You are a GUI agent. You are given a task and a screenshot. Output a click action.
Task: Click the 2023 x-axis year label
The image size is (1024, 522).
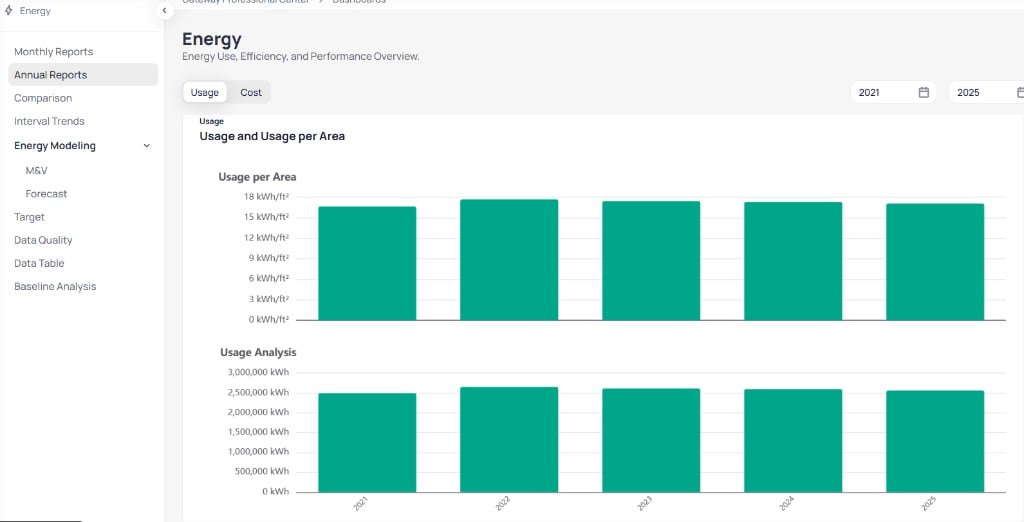(645, 504)
